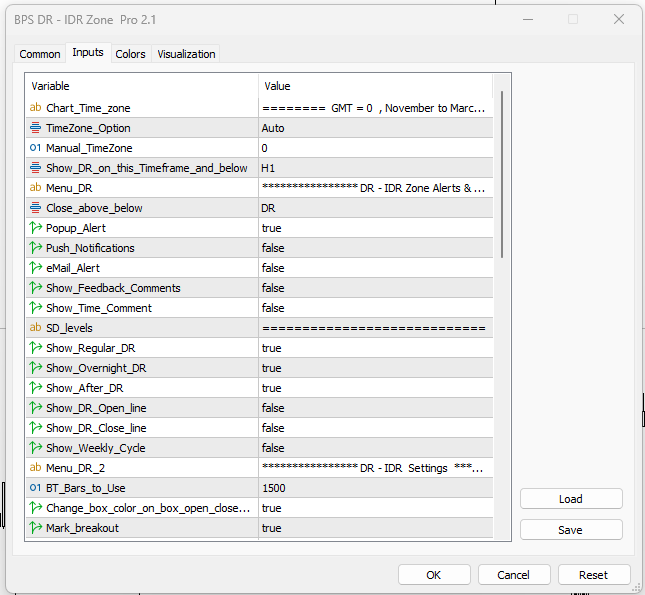Toggle Show_Weekly_Cycle value from false

[375, 448]
